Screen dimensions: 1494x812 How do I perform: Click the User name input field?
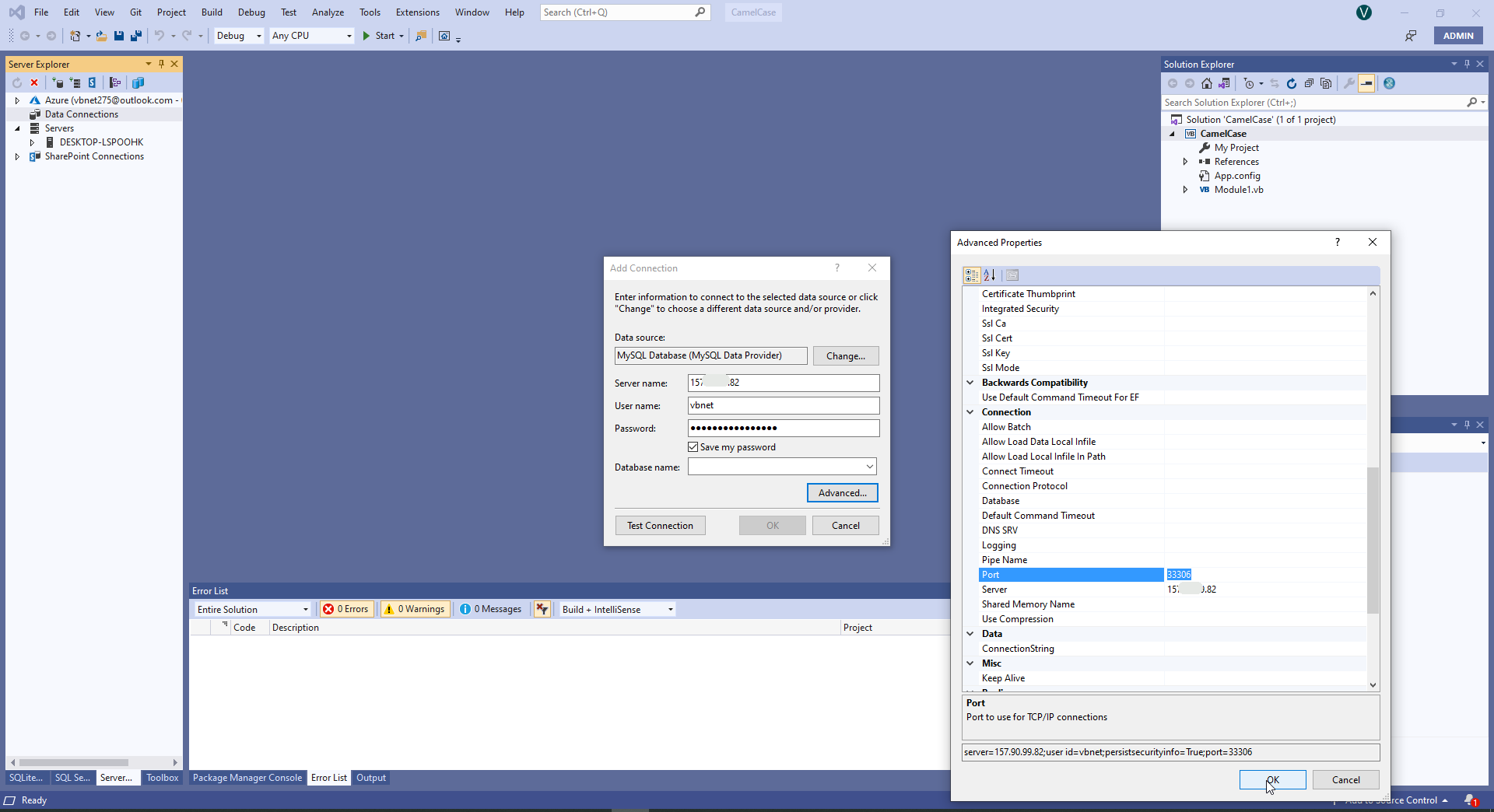point(784,405)
